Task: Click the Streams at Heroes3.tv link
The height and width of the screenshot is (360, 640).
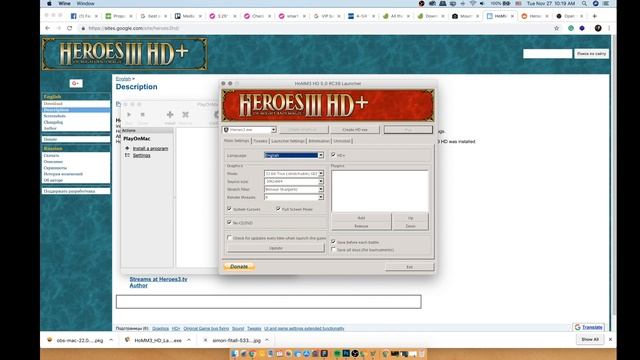Action: 158,279
